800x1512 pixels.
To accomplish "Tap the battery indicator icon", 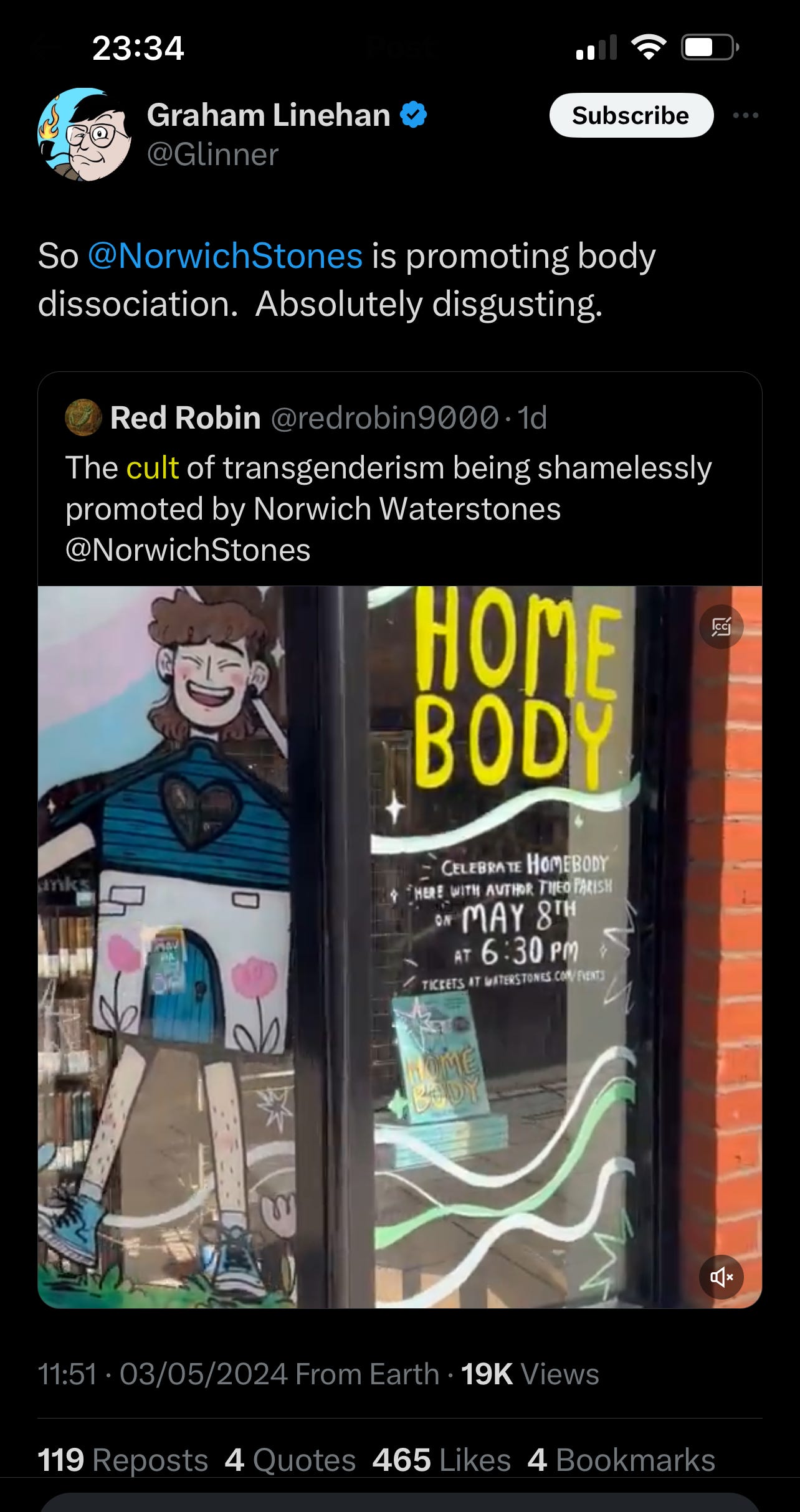I will click(x=710, y=47).
